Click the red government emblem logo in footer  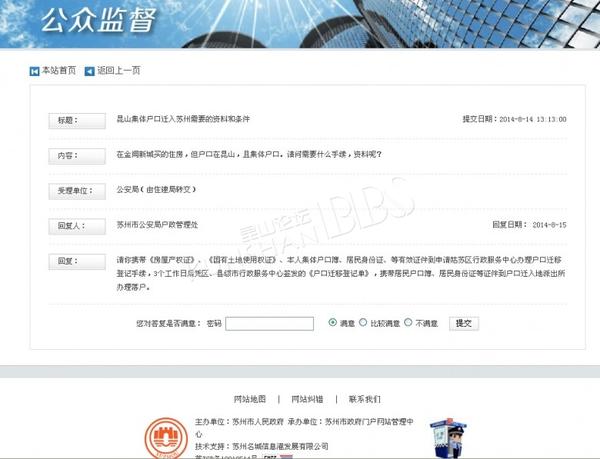click(x=163, y=438)
